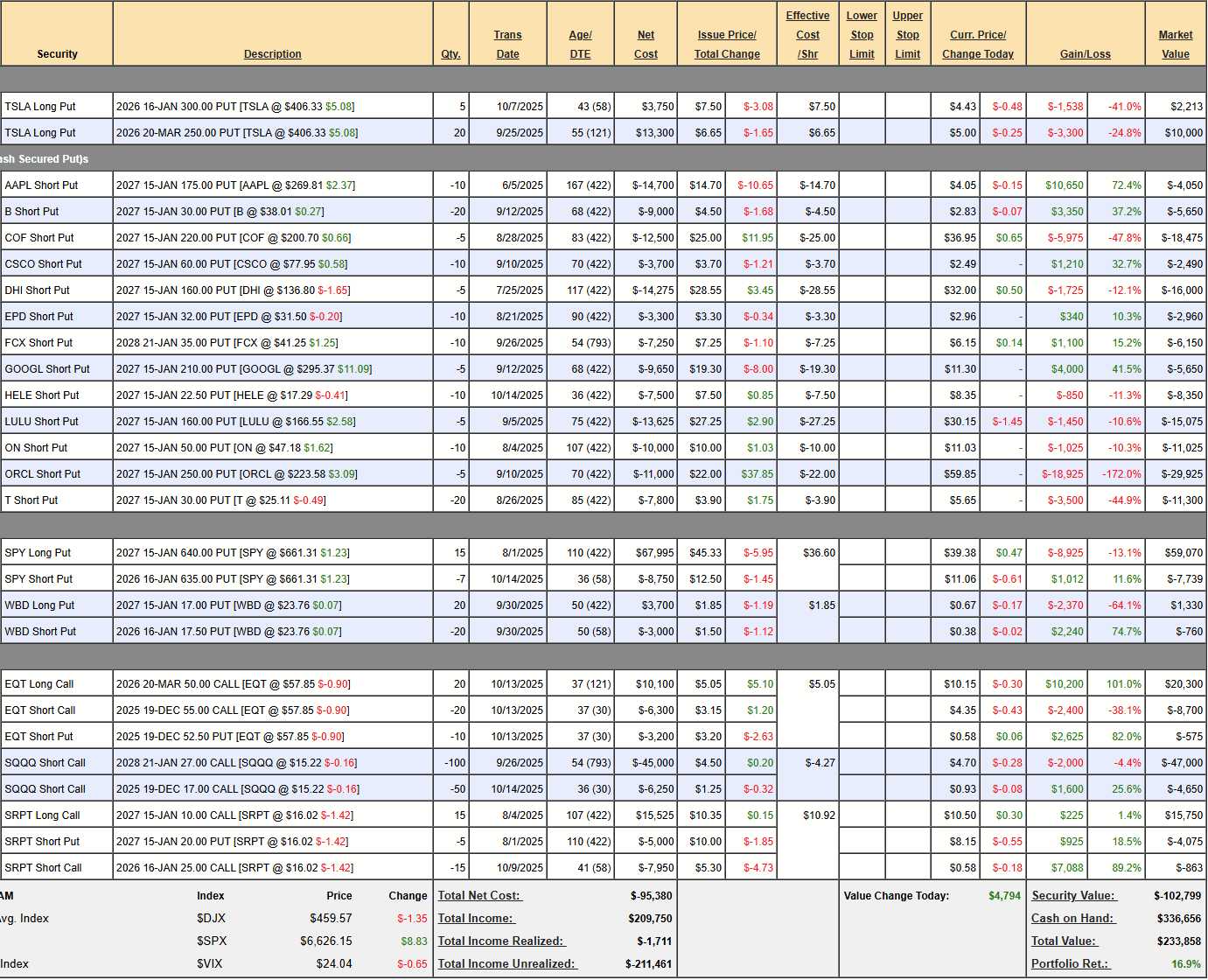This screenshot has height=980, width=1208.
Task: Click the Upper Stop Limit header
Action: pos(907,35)
